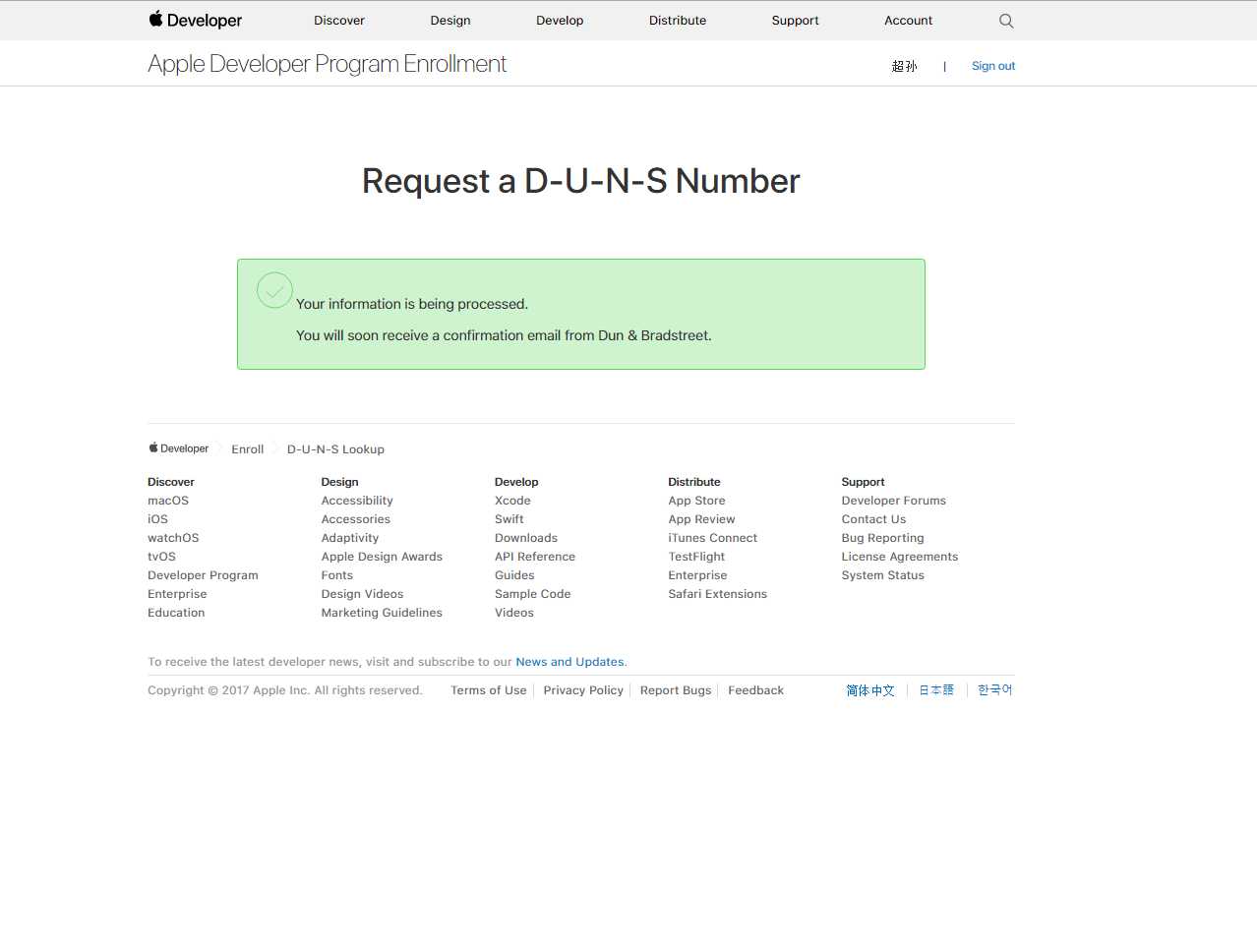Open the Bug Reporting link
The height and width of the screenshot is (952, 1257).
click(882, 538)
